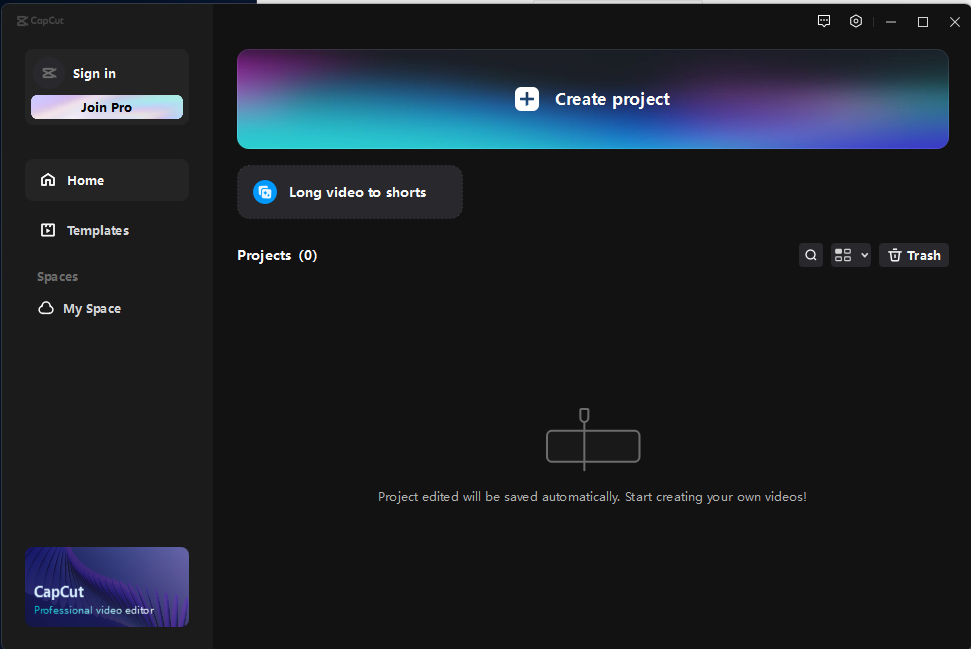Click the Home house icon

48,180
